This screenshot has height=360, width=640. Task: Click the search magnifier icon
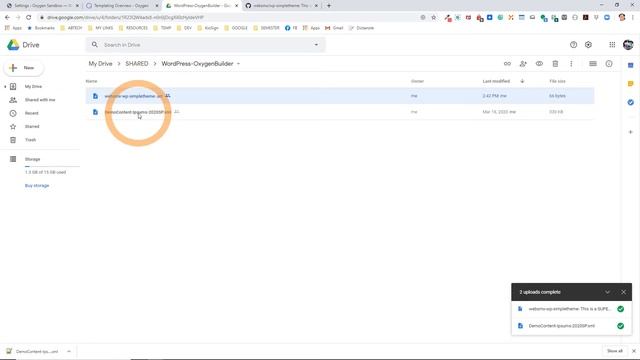(x=95, y=45)
